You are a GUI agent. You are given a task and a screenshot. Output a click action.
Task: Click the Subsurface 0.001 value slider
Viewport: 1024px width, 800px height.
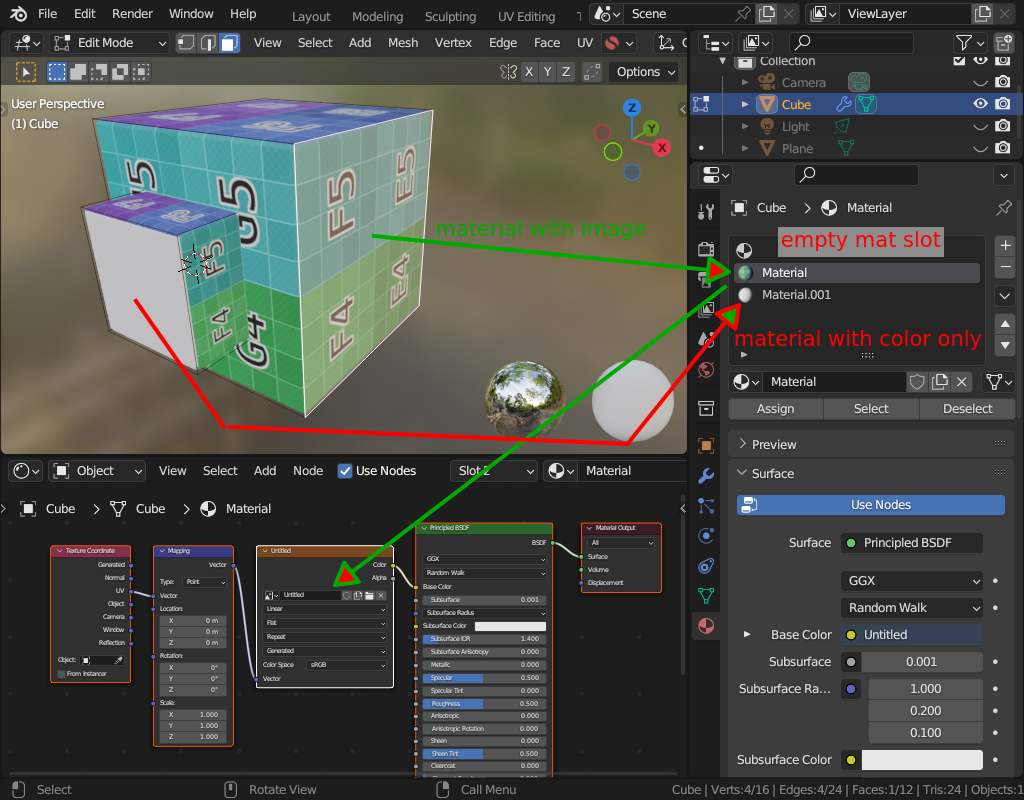(x=921, y=662)
